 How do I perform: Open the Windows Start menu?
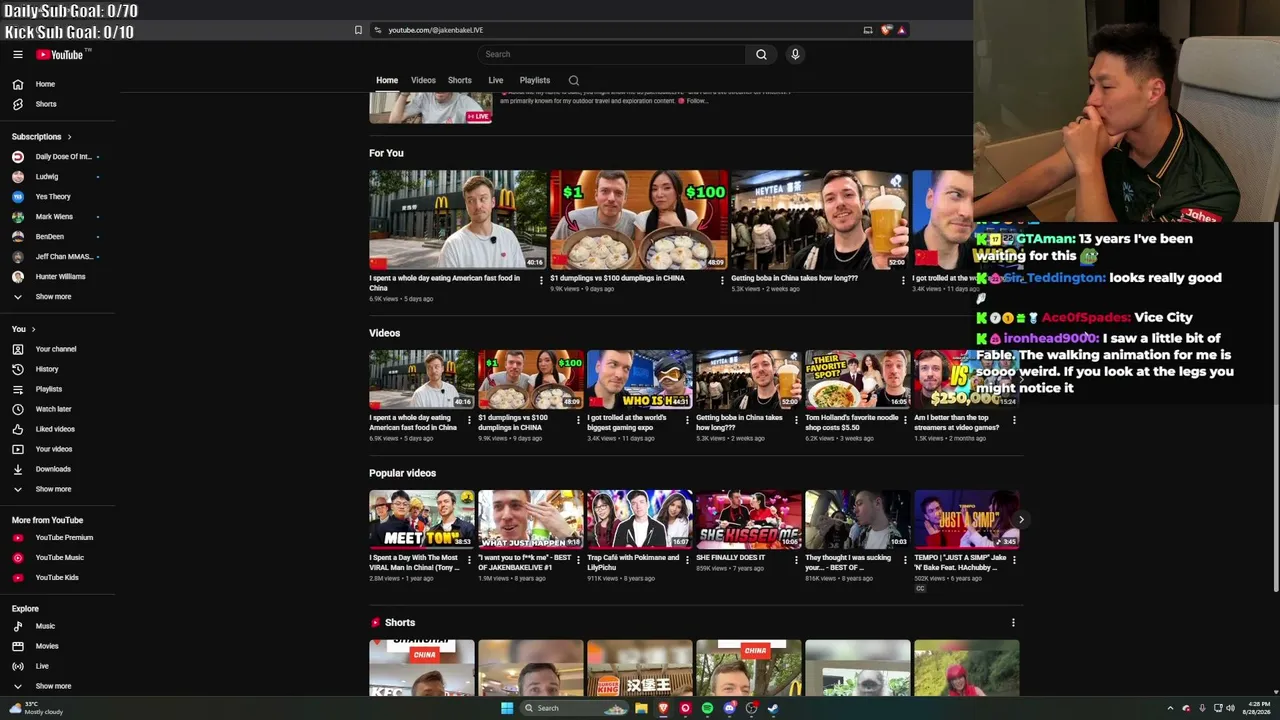[x=507, y=708]
